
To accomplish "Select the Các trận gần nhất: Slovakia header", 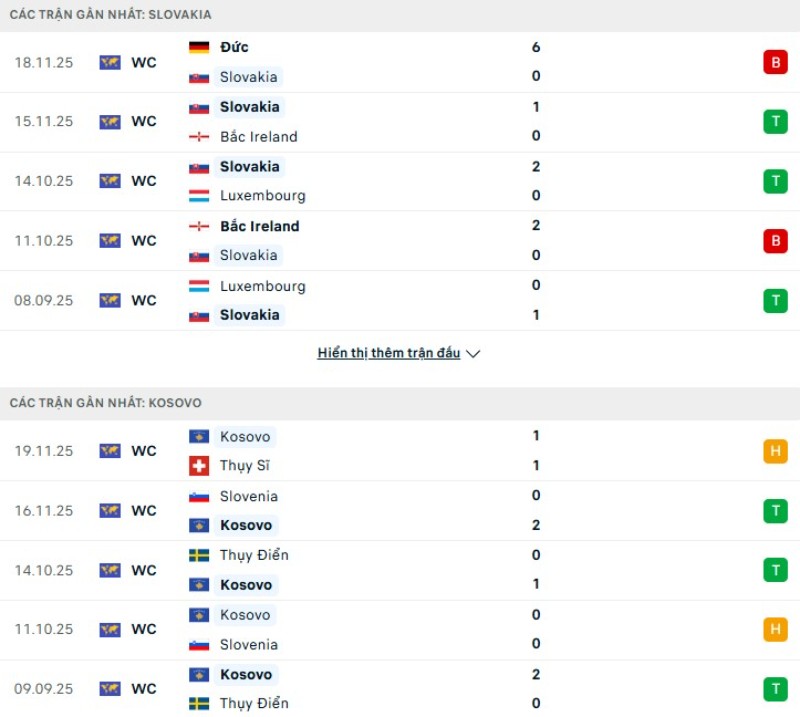I will click(110, 15).
